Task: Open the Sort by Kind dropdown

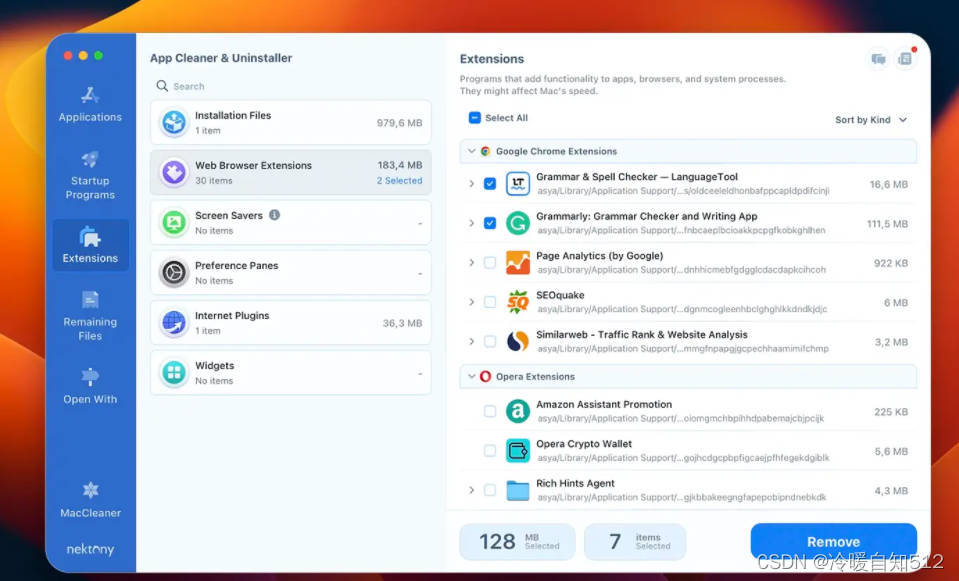Action: 871,120
